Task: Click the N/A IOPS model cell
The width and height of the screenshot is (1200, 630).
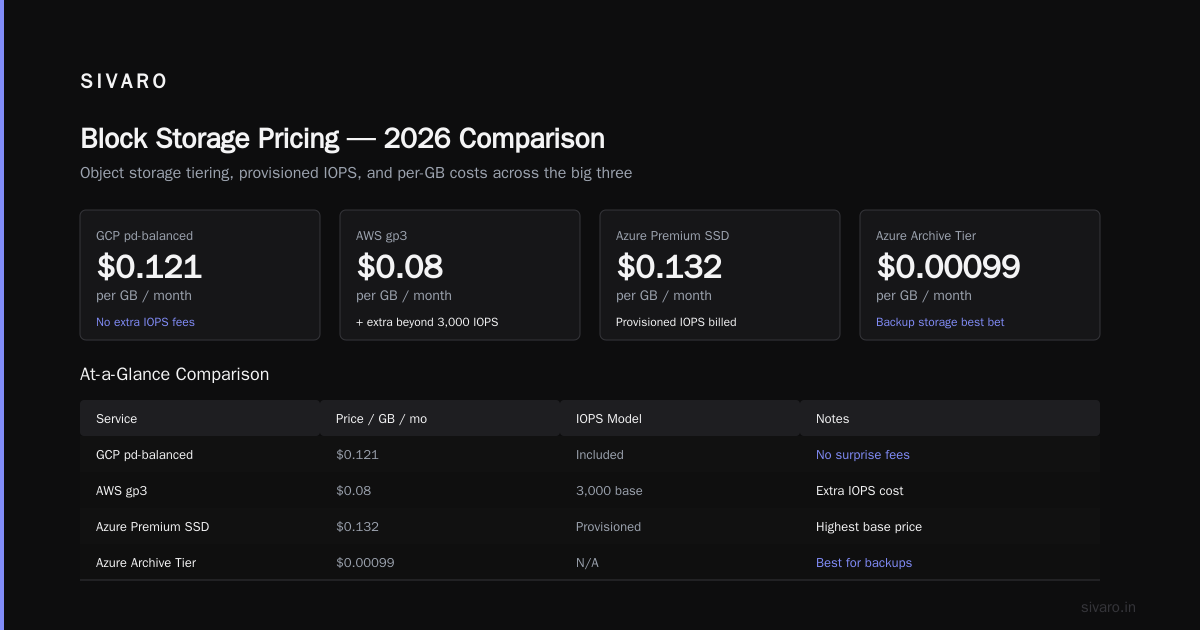Action: point(587,562)
